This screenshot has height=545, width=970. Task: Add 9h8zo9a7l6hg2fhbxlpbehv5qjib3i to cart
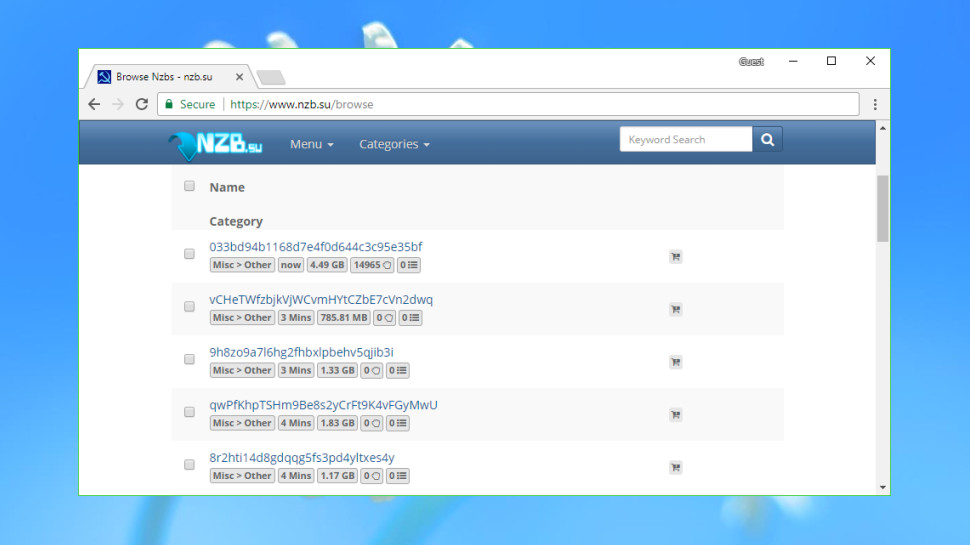tap(676, 362)
